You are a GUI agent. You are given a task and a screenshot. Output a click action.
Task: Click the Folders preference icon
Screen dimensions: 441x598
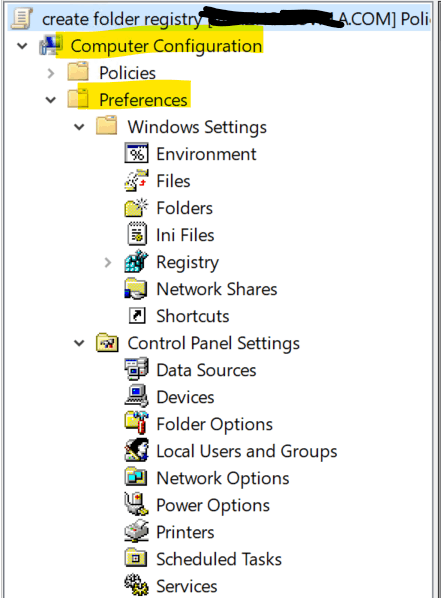pos(136,208)
